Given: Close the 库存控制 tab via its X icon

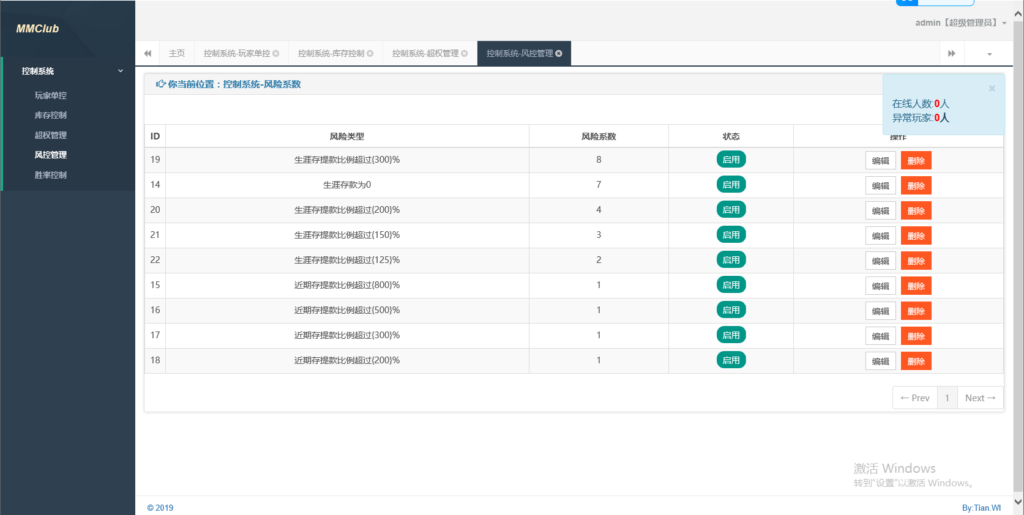Looking at the screenshot, I should [x=370, y=53].
